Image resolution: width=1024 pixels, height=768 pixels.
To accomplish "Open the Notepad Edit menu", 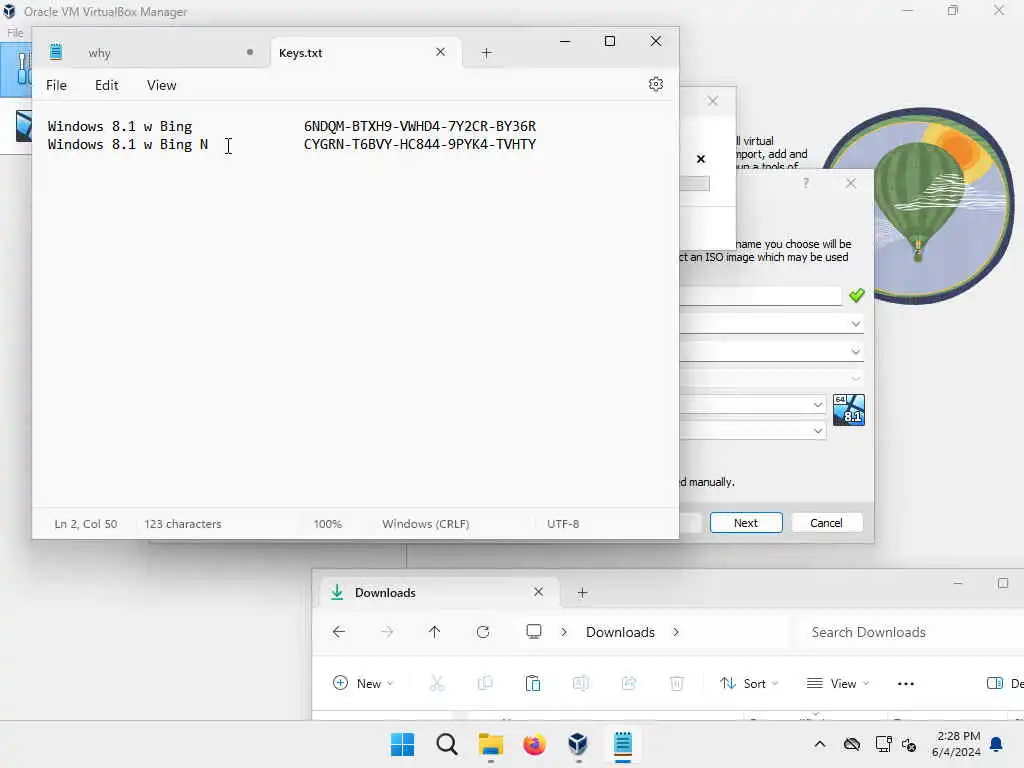I will pos(106,85).
